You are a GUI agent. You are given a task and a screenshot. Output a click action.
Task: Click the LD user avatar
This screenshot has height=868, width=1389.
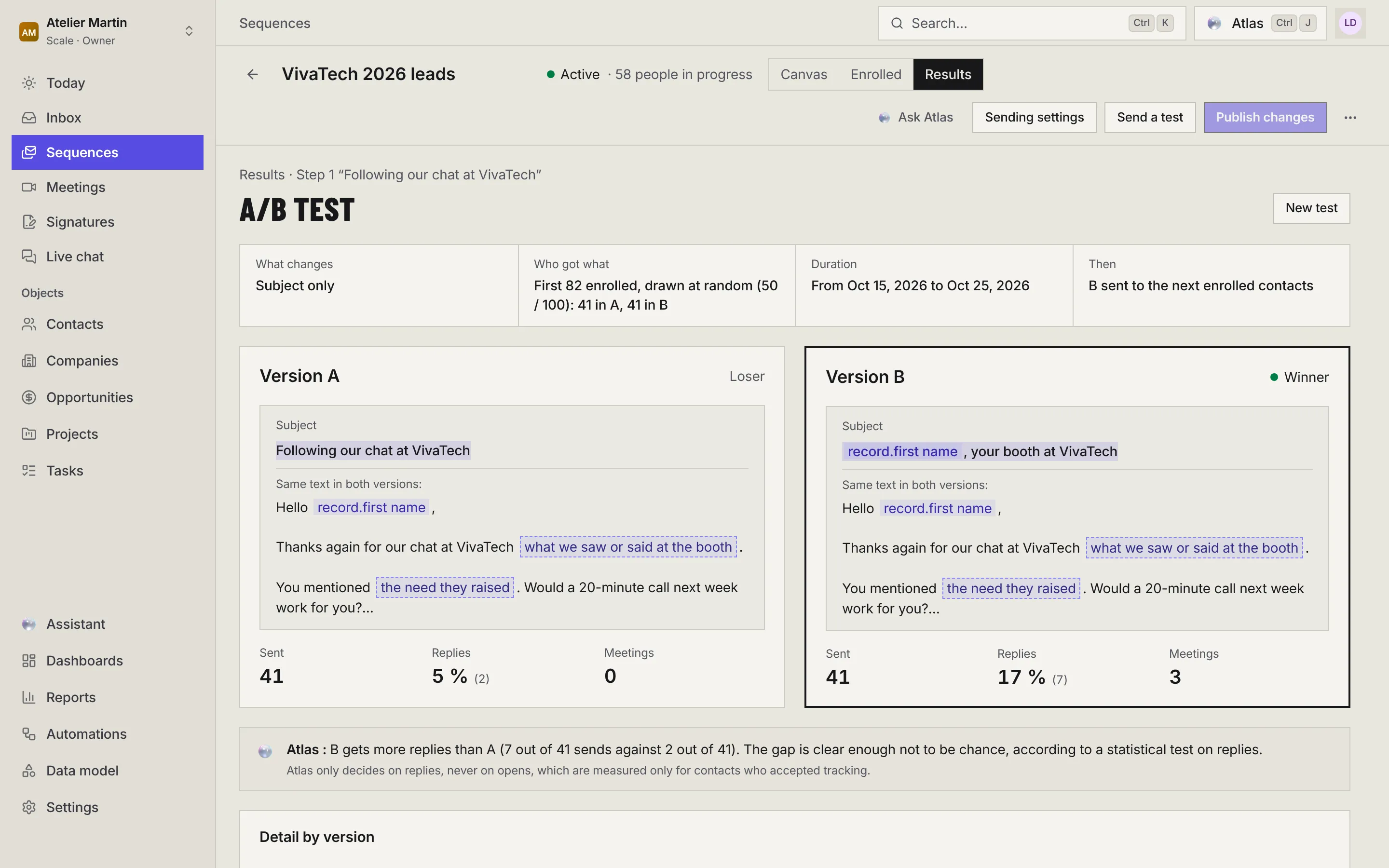click(1350, 23)
